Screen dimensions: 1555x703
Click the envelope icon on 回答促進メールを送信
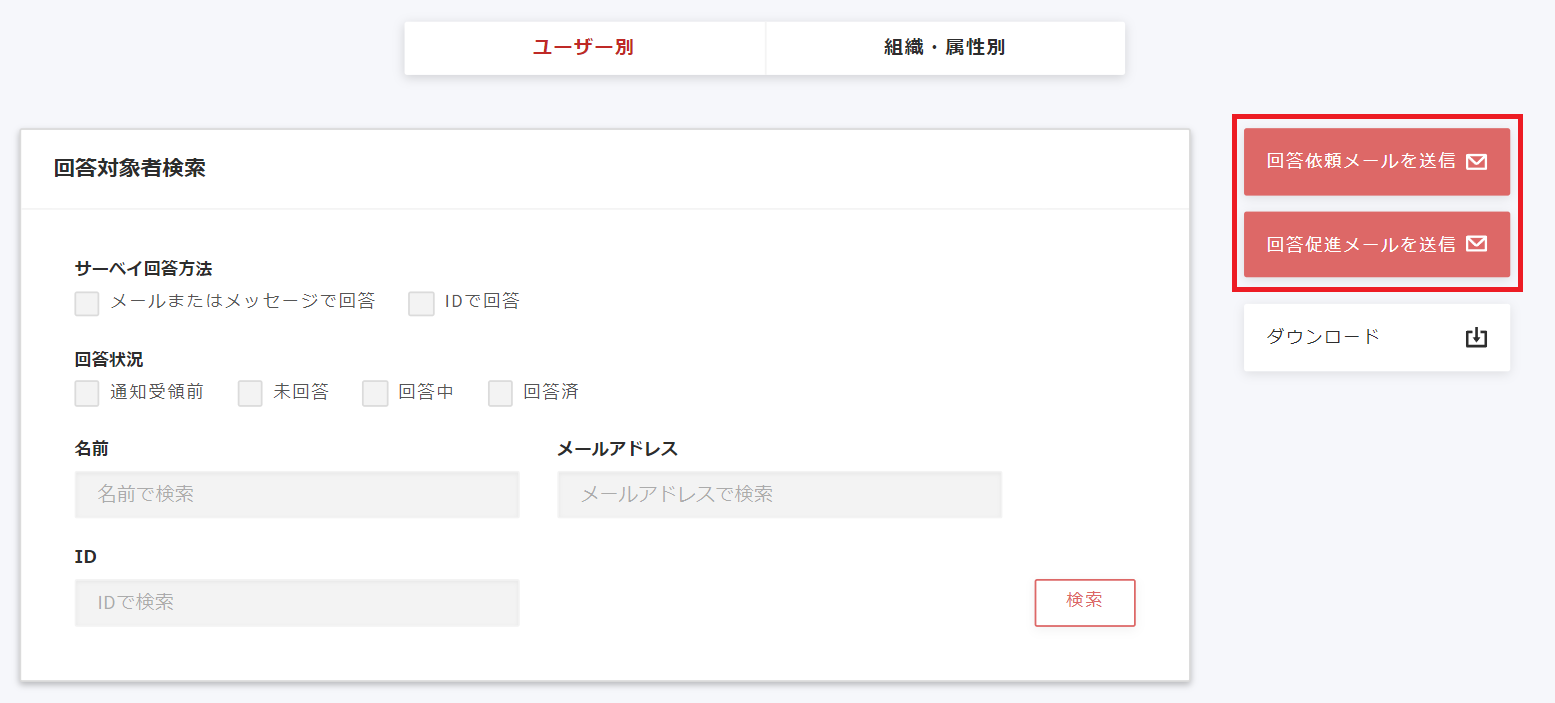point(1479,243)
